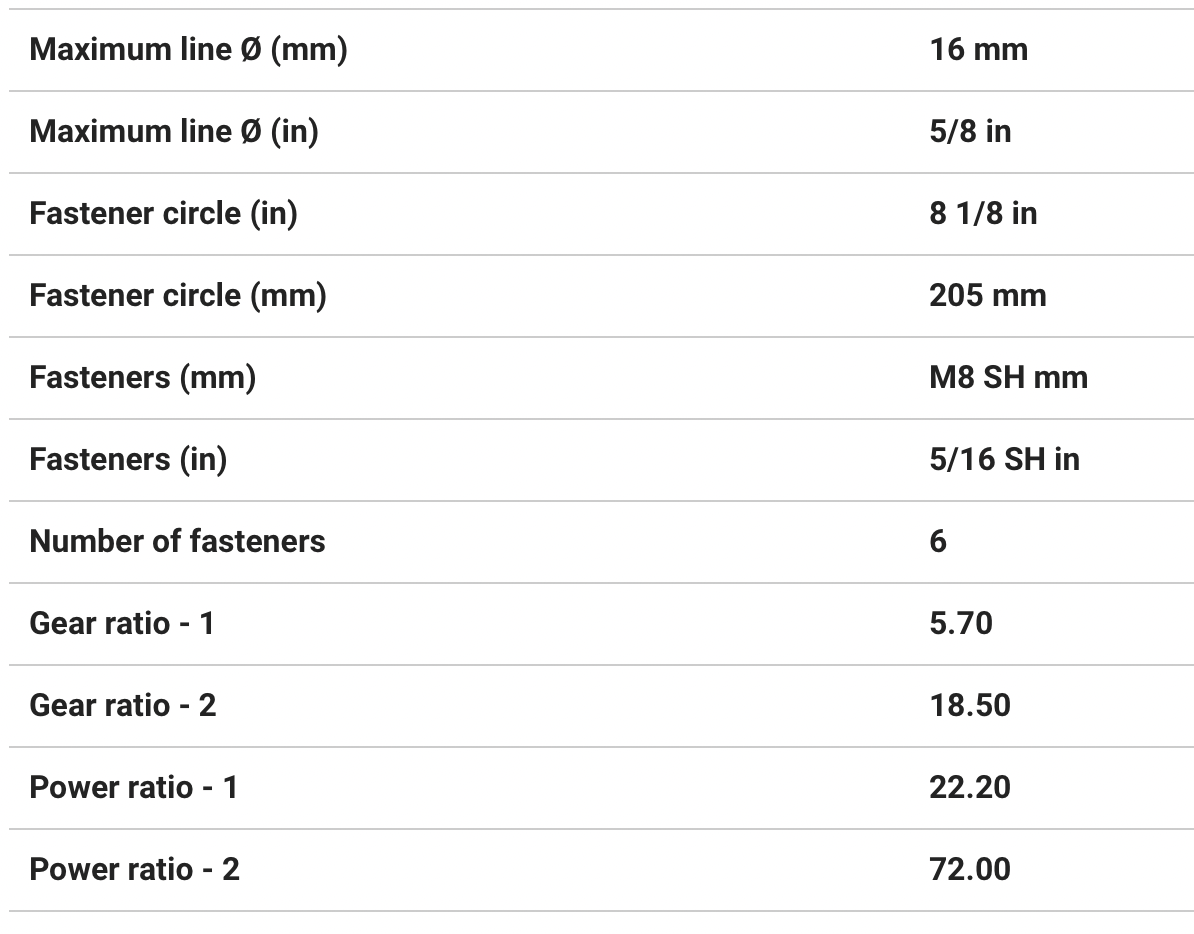1194x934 pixels.
Task: Click the "Fastener circle (in)" label
Action: 163,213
